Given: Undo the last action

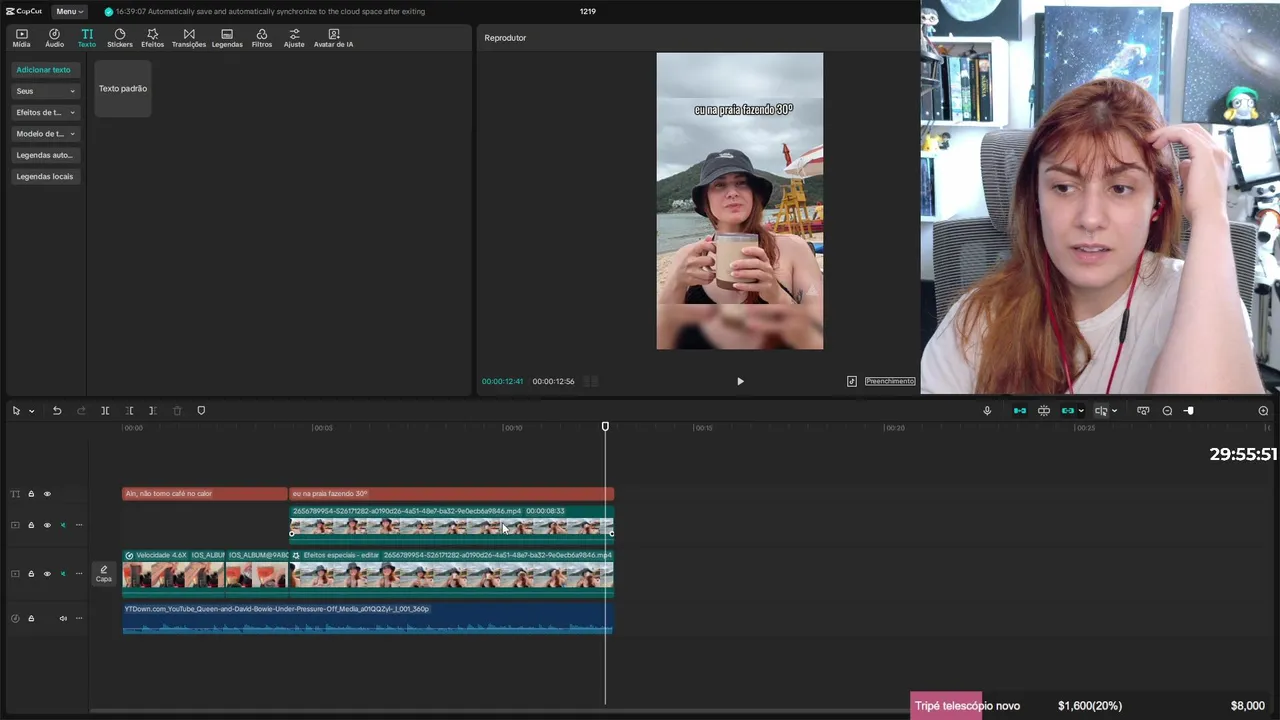Looking at the screenshot, I should click(x=57, y=411).
